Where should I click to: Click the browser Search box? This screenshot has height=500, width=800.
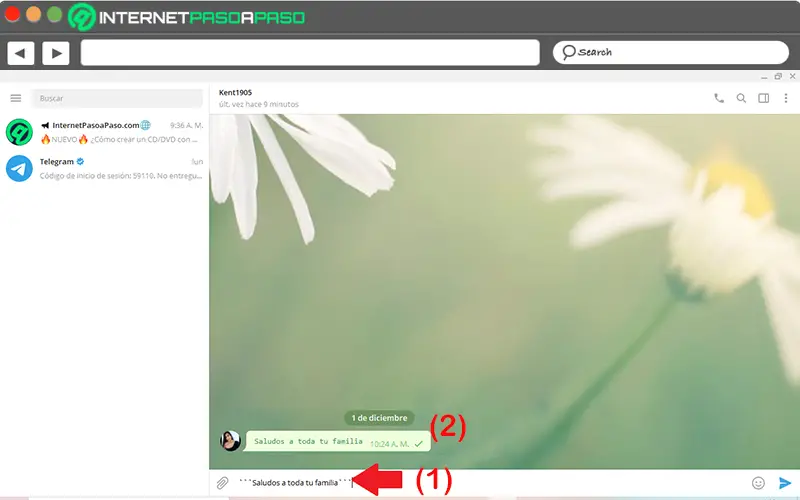pyautogui.click(x=670, y=52)
